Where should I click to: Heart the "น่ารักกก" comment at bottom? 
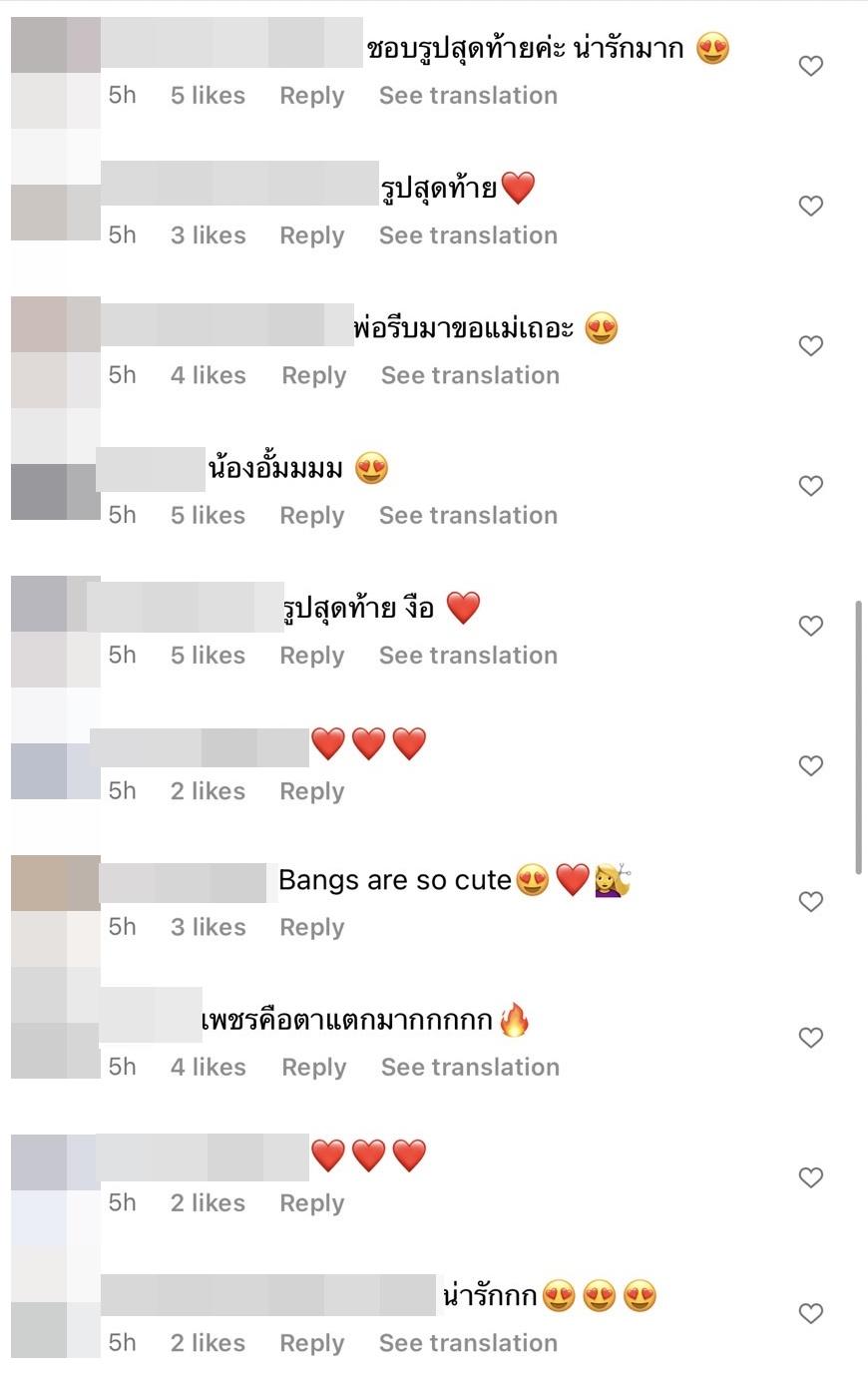(x=811, y=1313)
